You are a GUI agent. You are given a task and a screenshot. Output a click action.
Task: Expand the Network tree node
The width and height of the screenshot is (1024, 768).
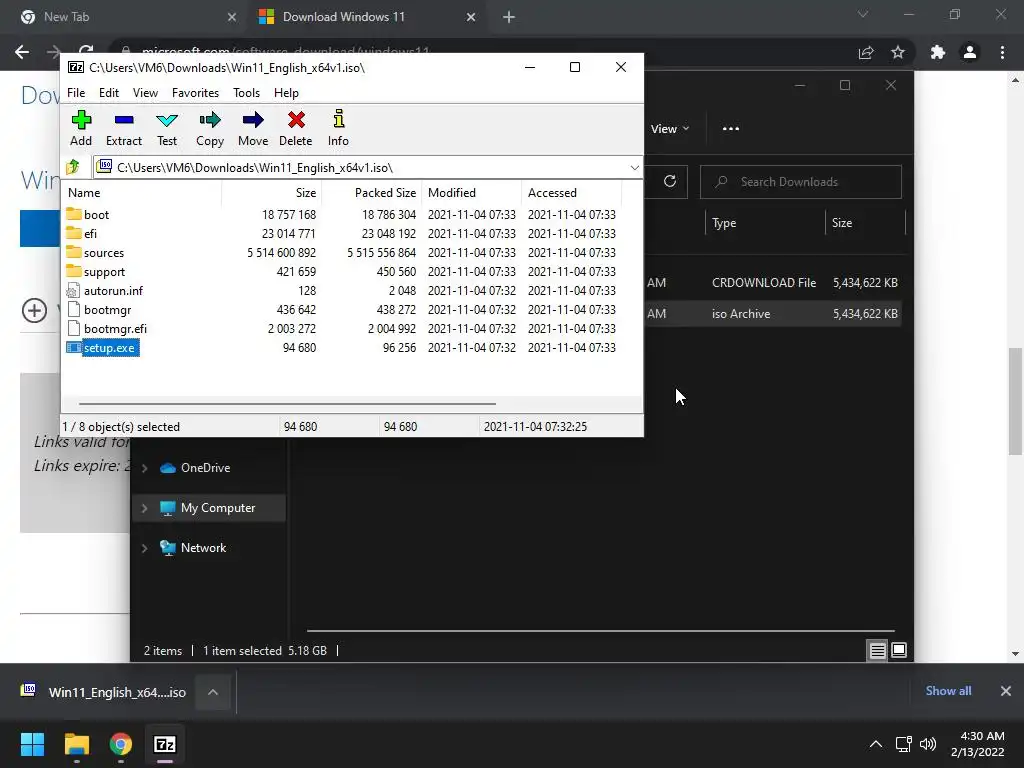point(145,548)
